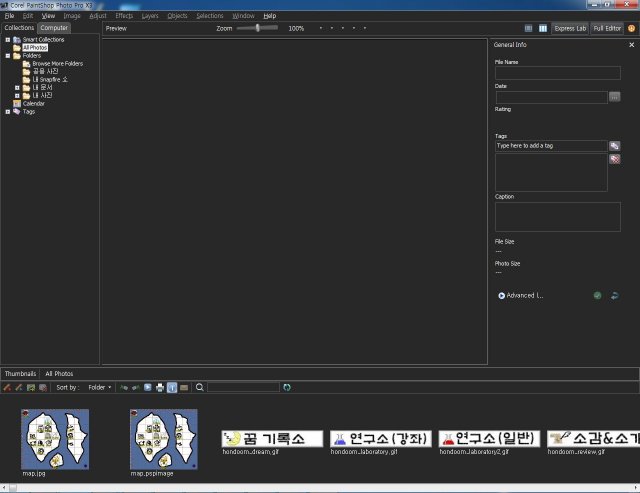Click the printer icon
Viewport: 640px width, 493px height.
(160, 387)
